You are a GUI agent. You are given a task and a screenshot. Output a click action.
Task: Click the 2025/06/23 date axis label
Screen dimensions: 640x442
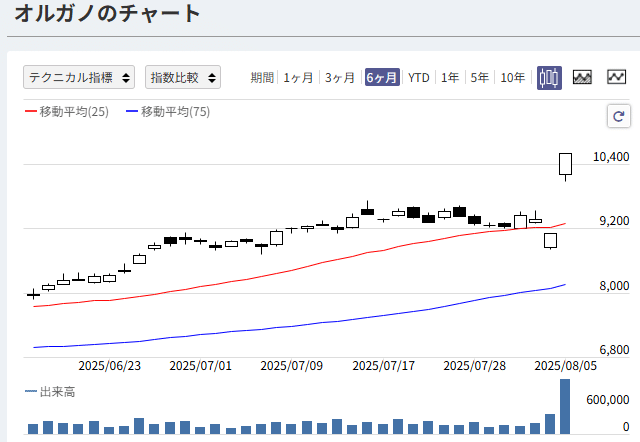coord(109,366)
